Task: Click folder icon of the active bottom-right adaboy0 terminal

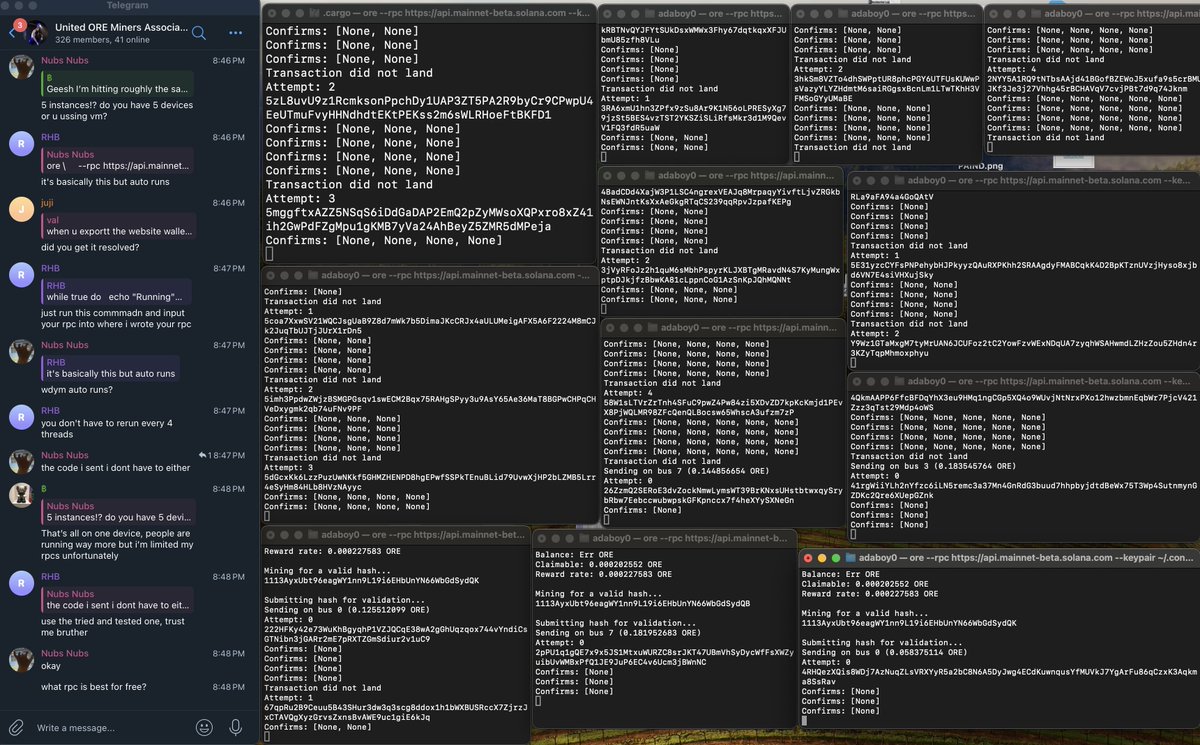Action: tap(852, 557)
